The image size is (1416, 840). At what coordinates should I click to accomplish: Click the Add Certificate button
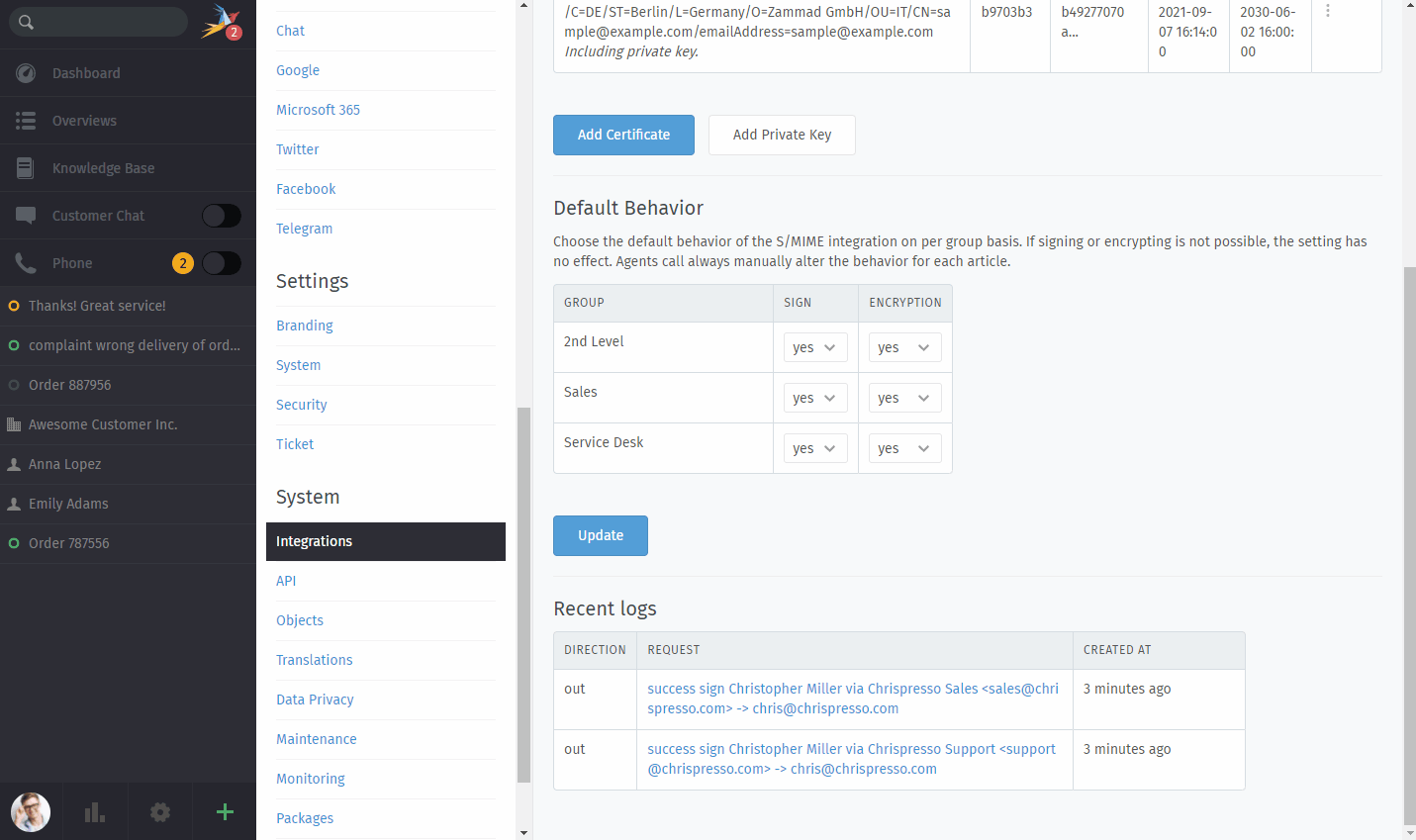pyautogui.click(x=623, y=135)
